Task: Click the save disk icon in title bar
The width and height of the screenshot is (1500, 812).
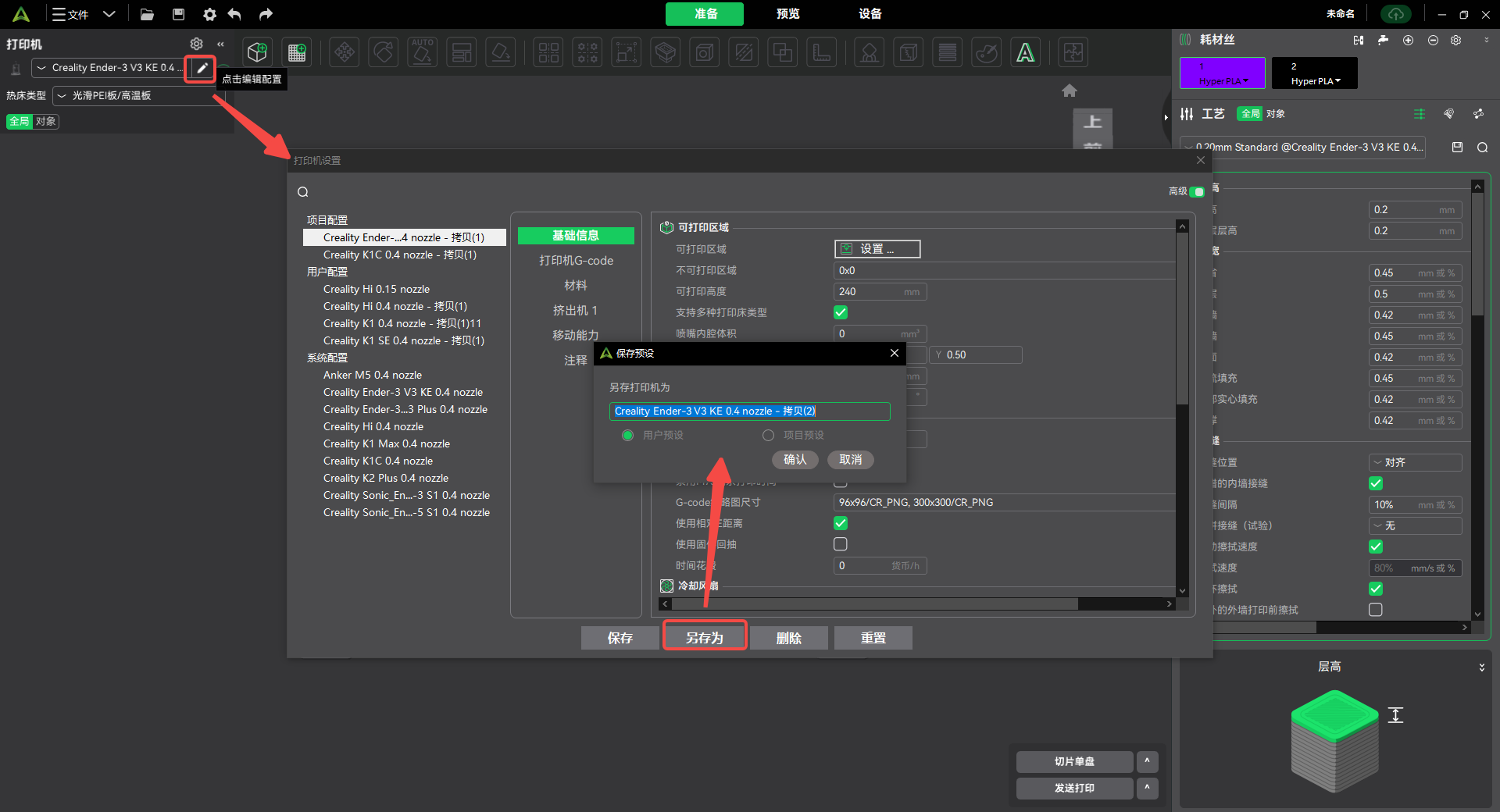Action: tap(179, 14)
